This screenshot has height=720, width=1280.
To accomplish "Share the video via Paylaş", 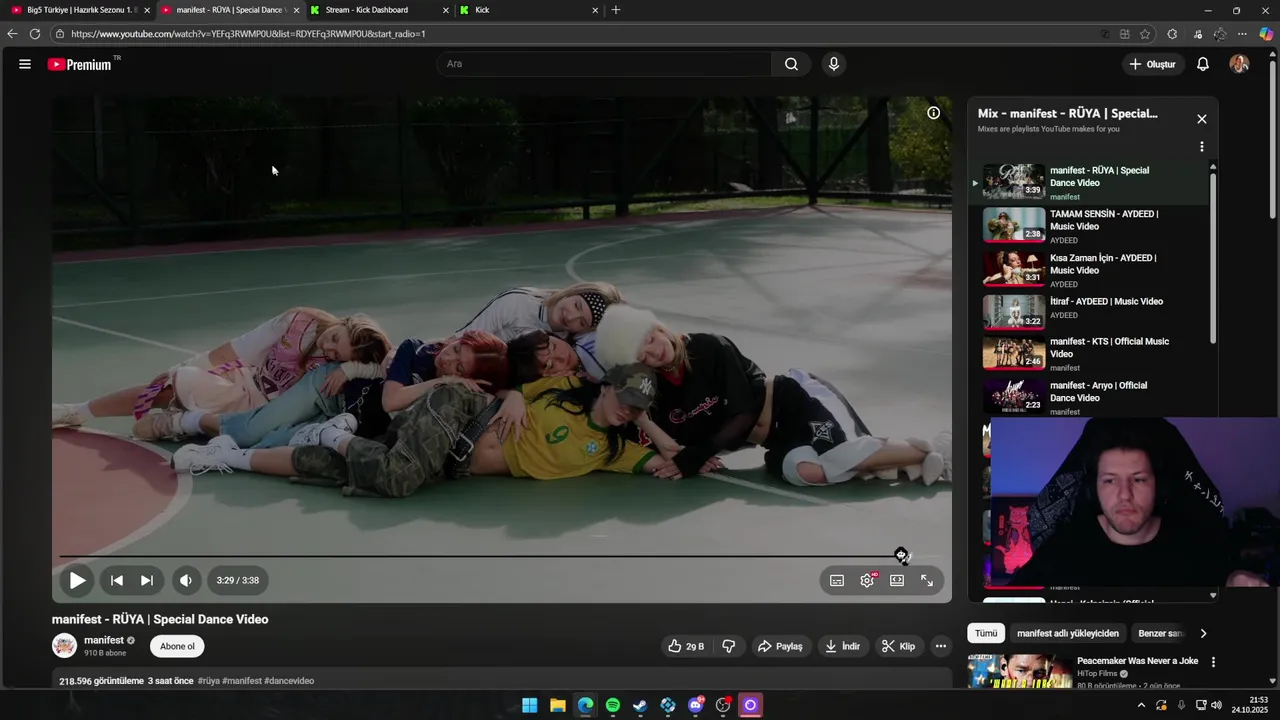I will pyautogui.click(x=780, y=646).
